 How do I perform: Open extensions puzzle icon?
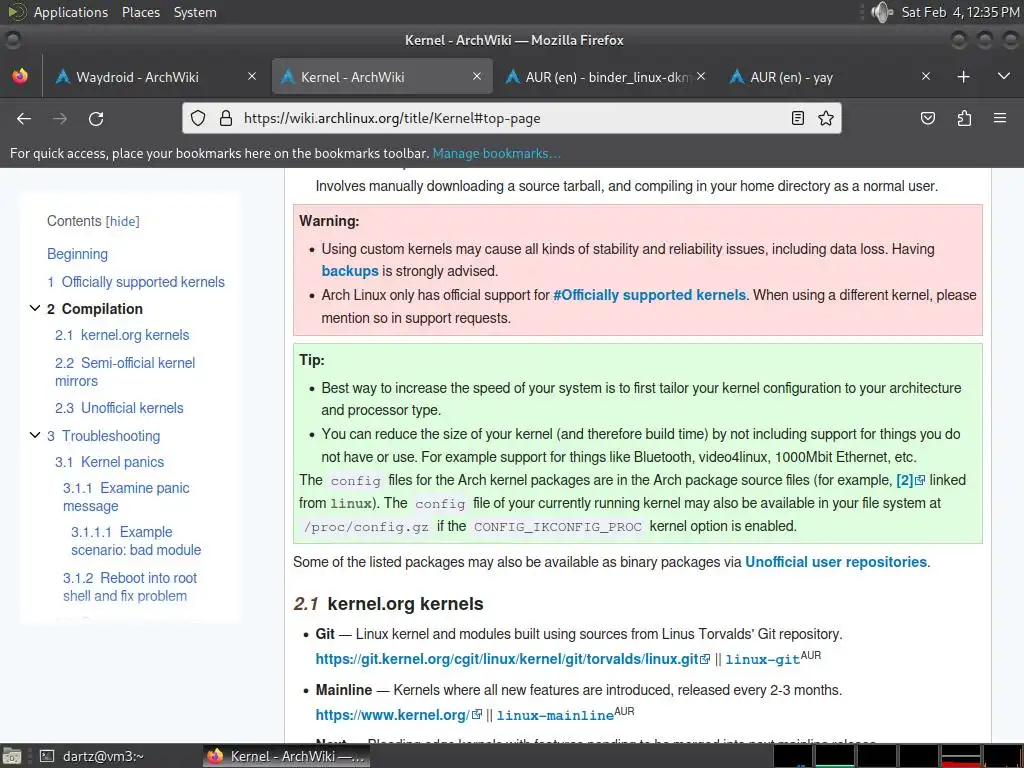pos(964,118)
